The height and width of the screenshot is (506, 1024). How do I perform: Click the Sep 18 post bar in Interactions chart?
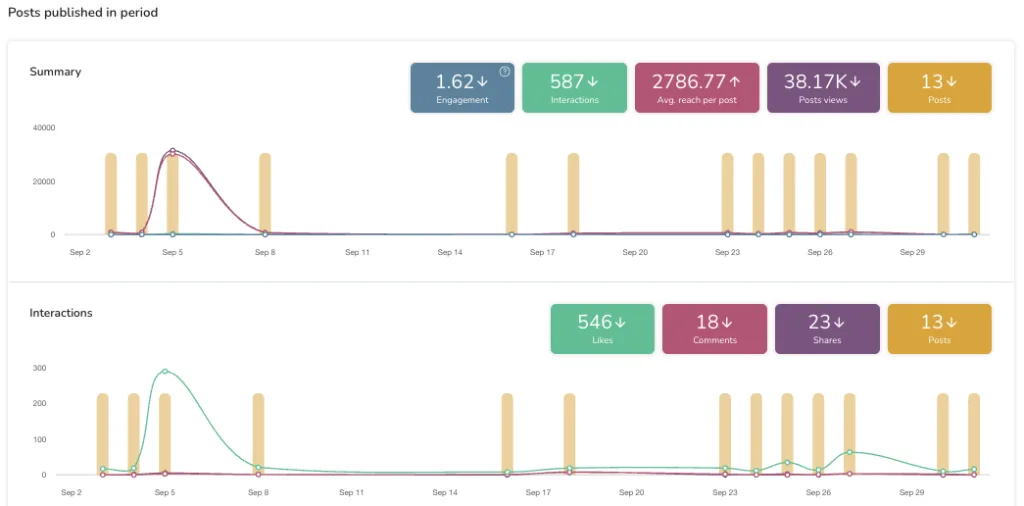pyautogui.click(x=569, y=430)
